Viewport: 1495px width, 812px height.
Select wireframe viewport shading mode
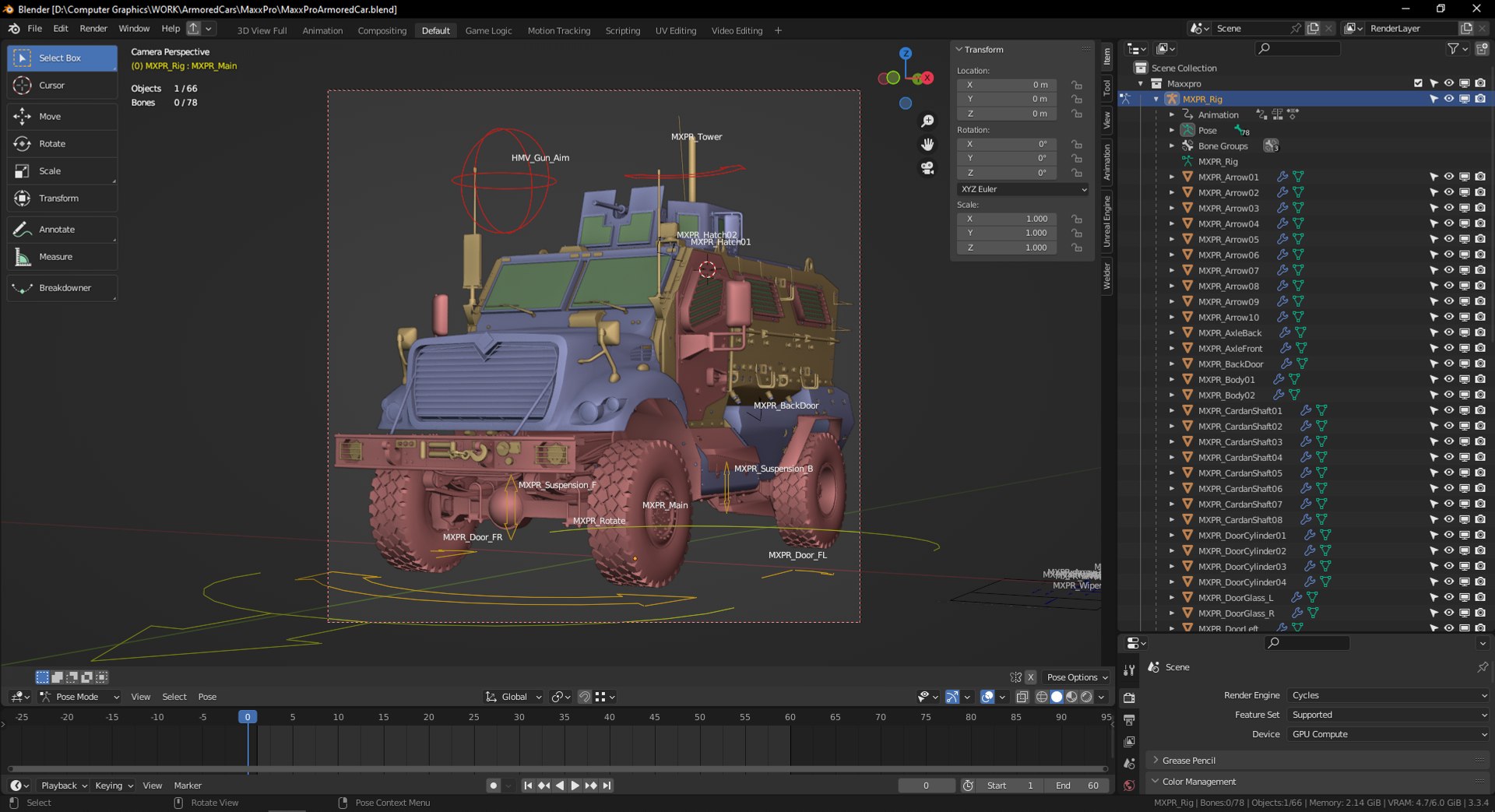coord(1042,697)
